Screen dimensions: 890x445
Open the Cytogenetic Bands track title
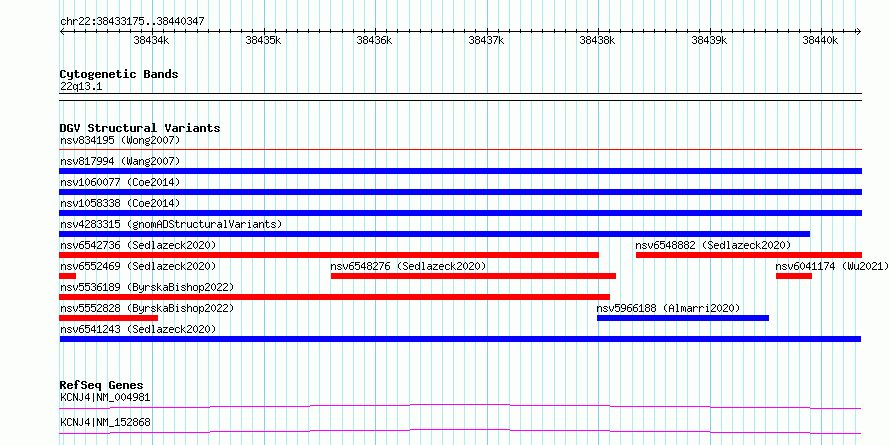[x=119, y=74]
